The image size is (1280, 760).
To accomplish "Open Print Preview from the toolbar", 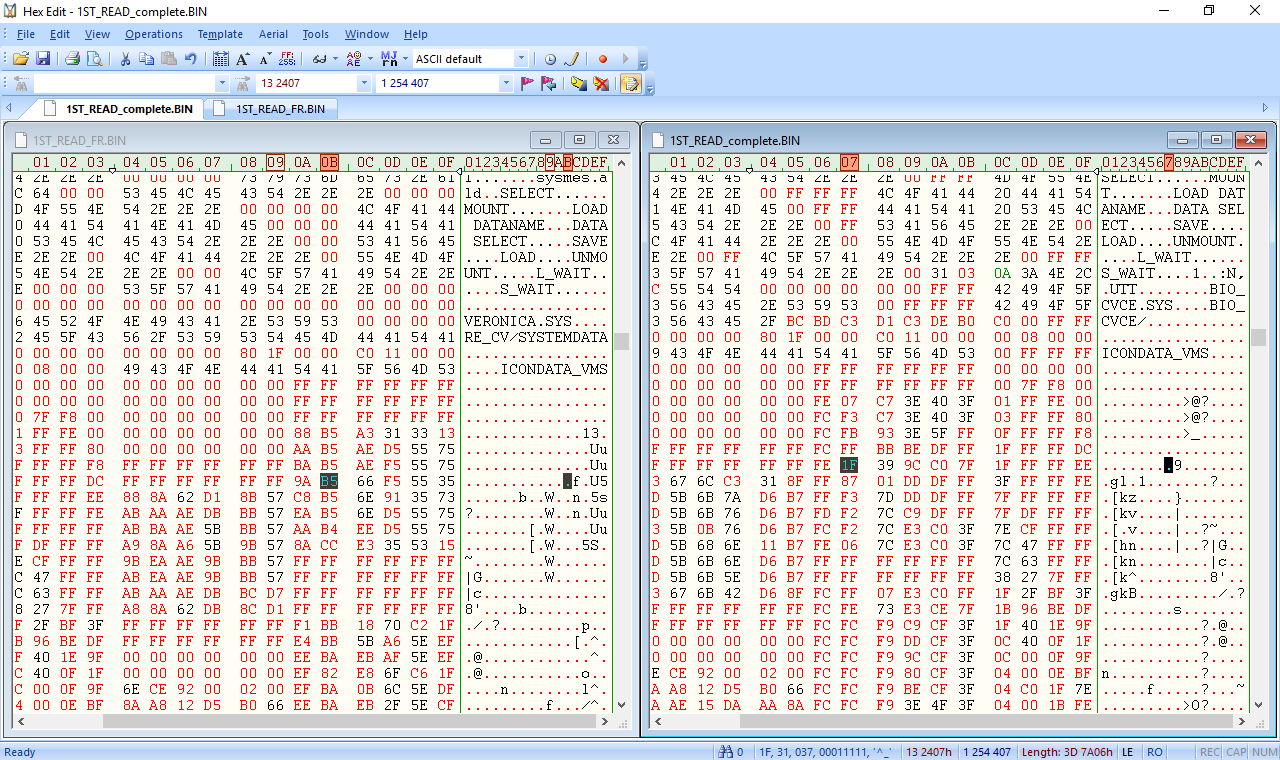I will [x=95, y=59].
